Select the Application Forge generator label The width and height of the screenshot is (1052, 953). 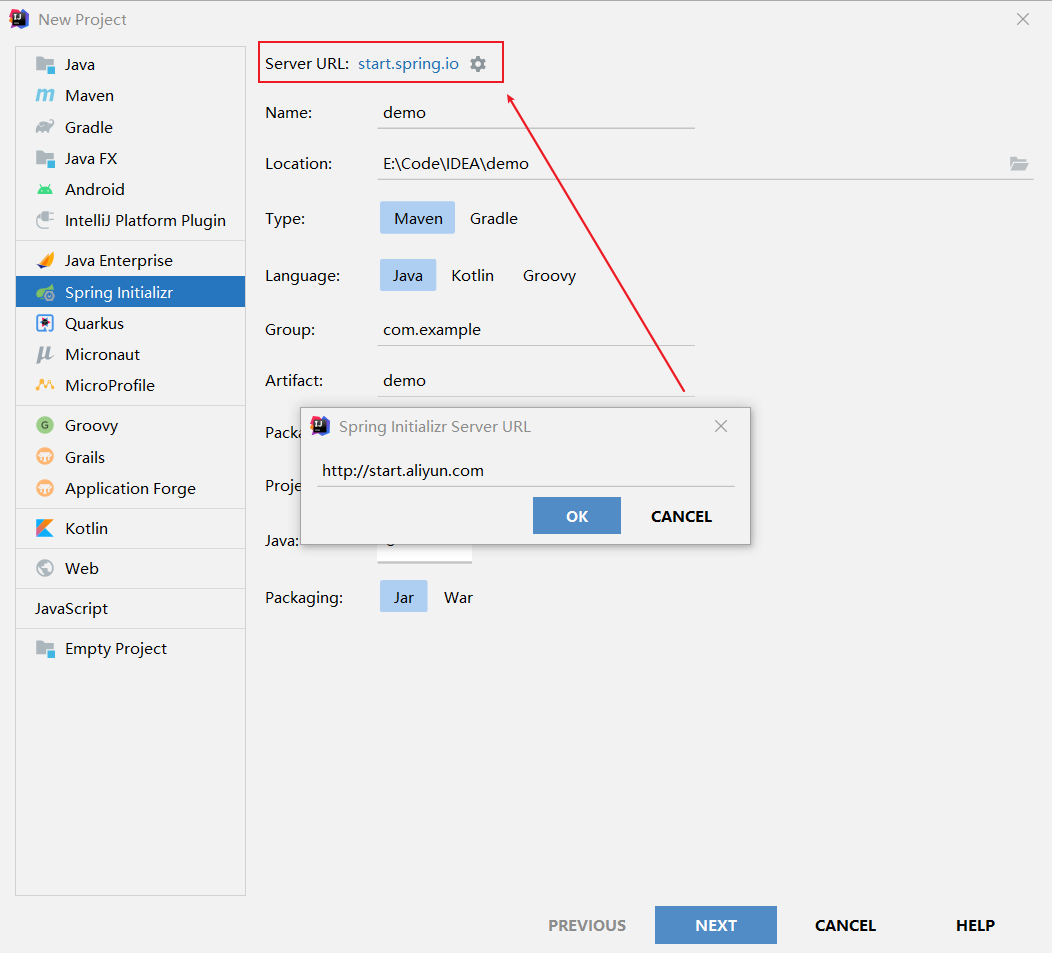pyautogui.click(x=130, y=489)
